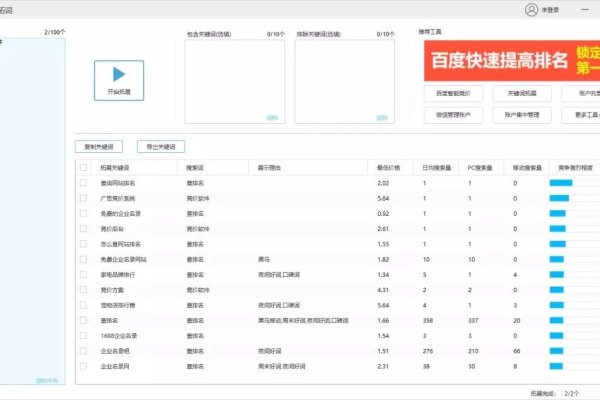Check the row priced 1.34

pos(83,274)
